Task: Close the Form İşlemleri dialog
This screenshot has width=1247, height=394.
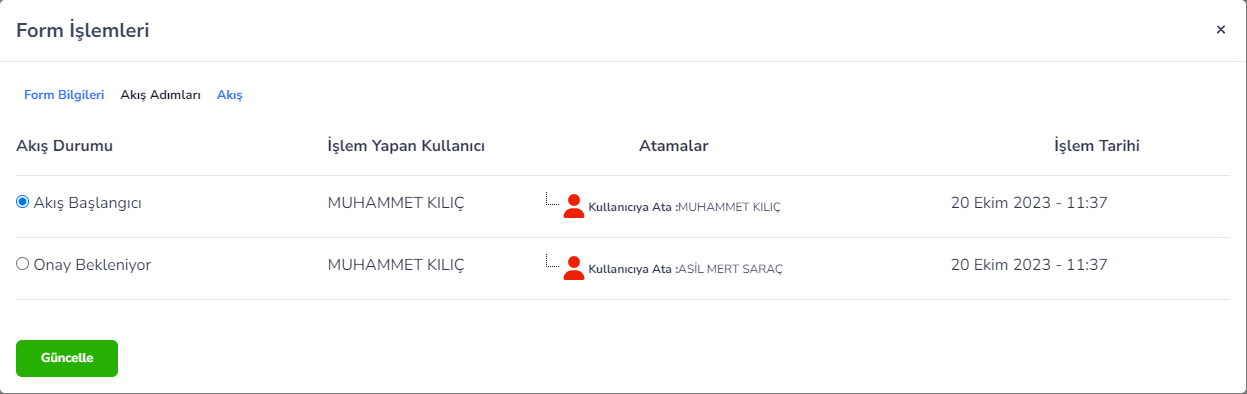Action: pos(1220,30)
